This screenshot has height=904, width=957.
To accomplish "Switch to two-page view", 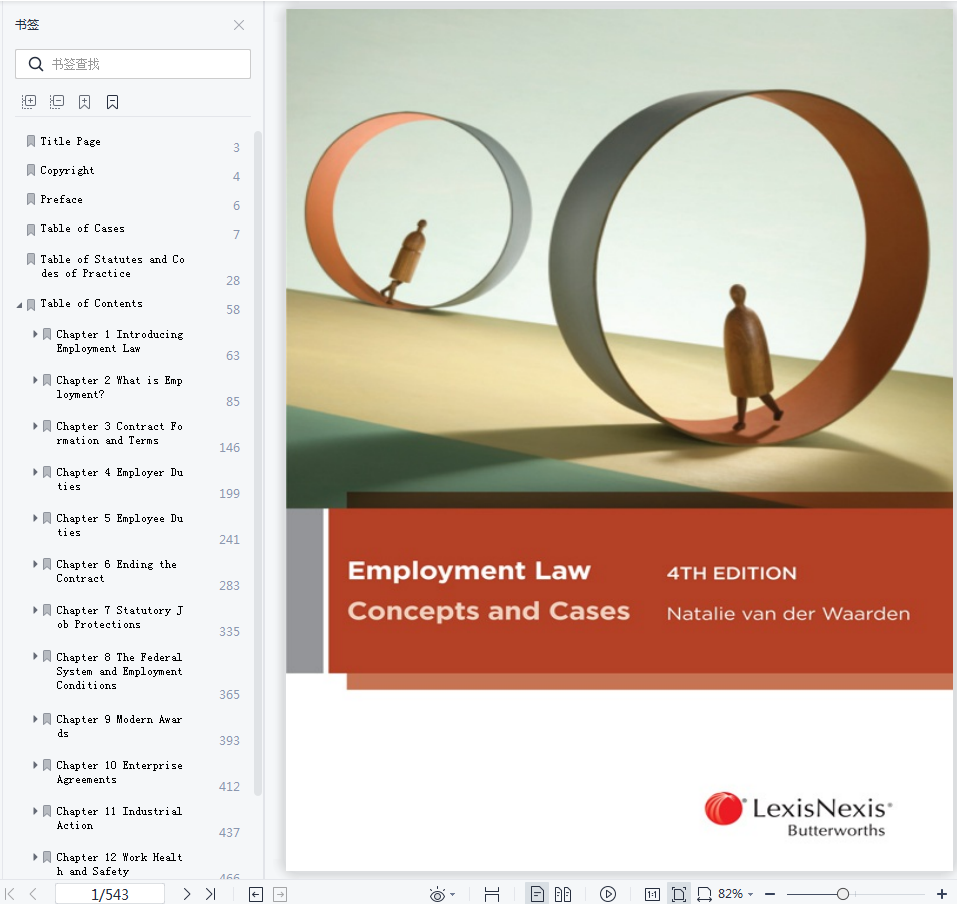I will 563,894.
